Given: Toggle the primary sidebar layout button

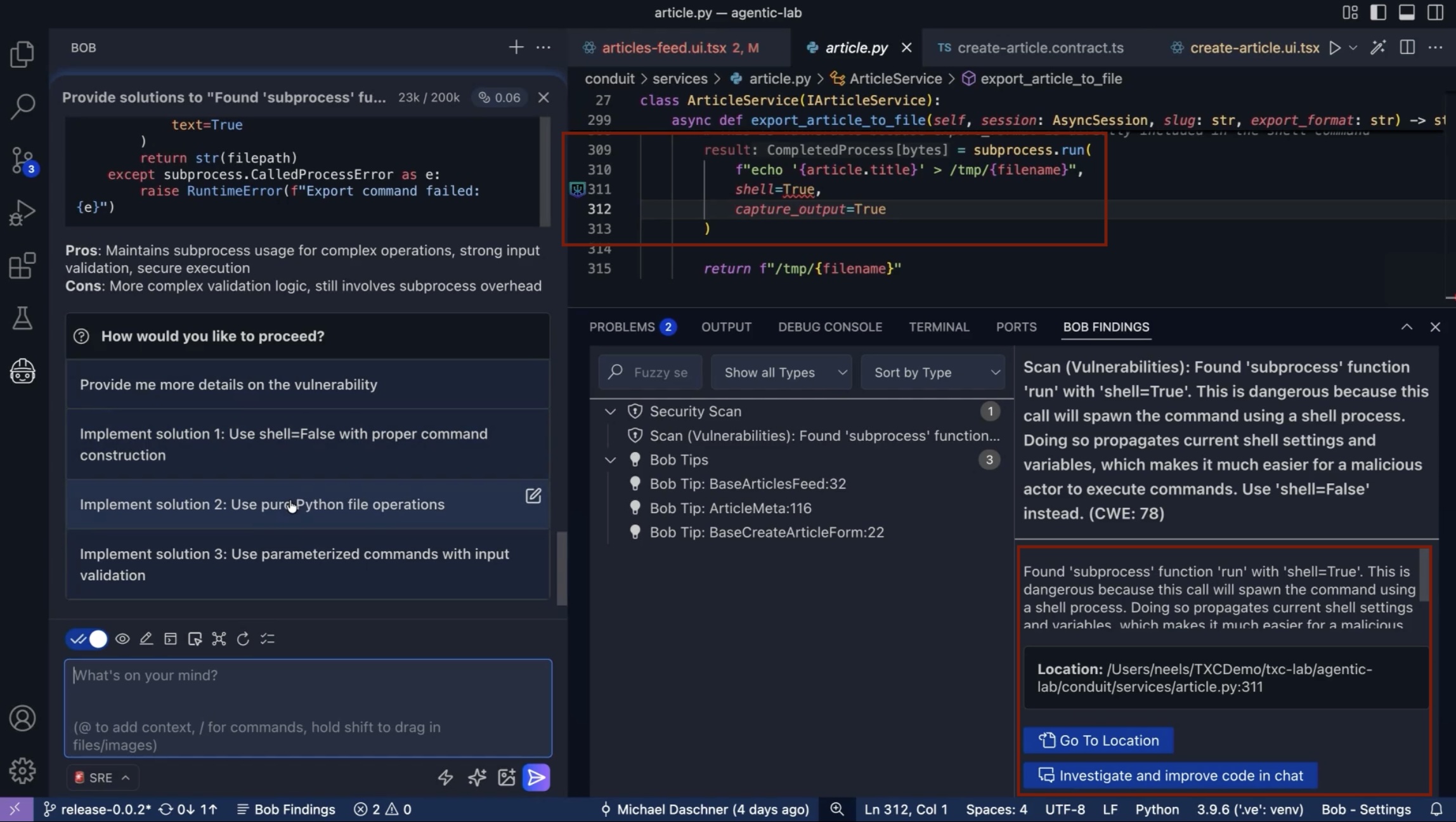Looking at the screenshot, I should tap(1377, 13).
